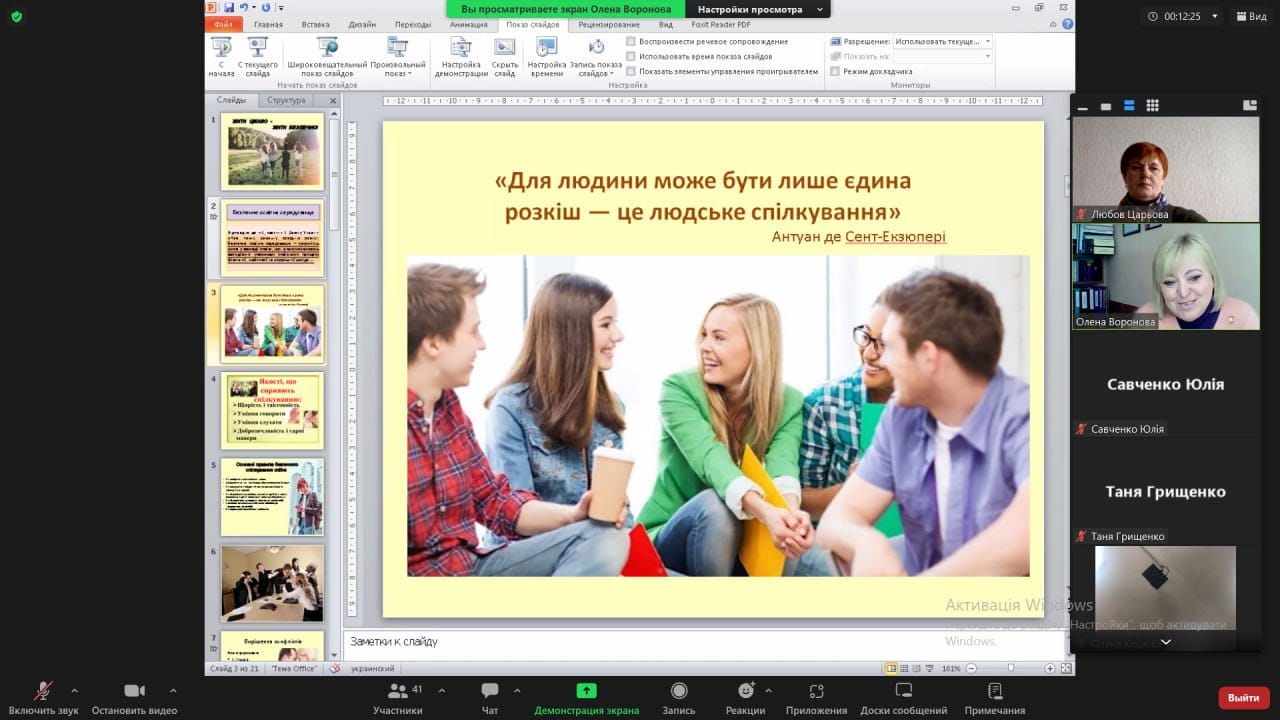Open the Participants panel icon
The width and height of the screenshot is (1280, 720).
[398, 692]
